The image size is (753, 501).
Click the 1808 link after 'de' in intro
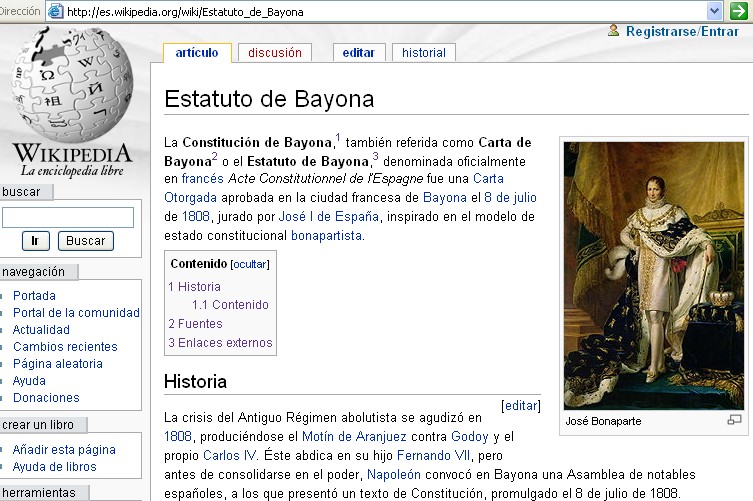196,217
